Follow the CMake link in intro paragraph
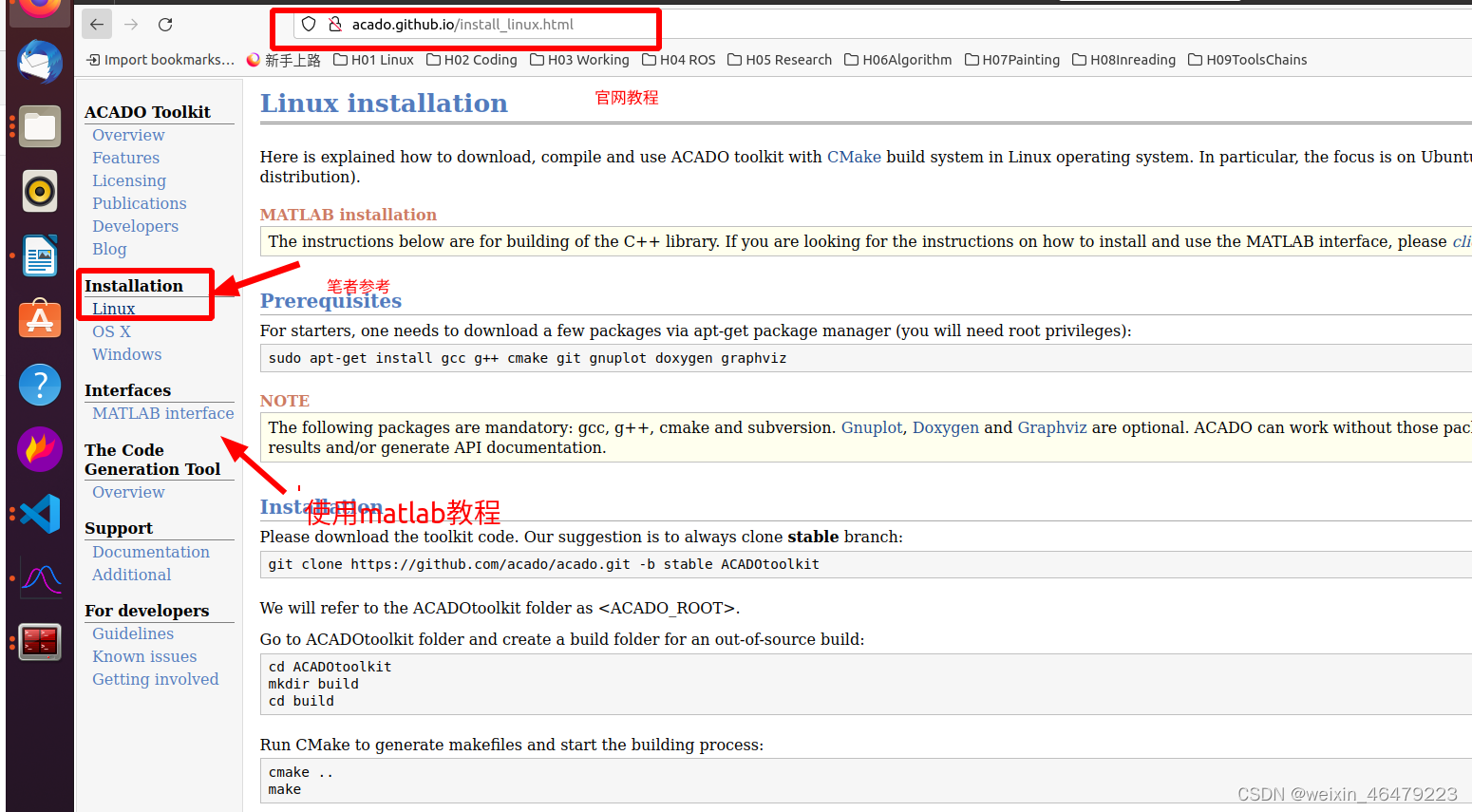Viewport: 1472px width, 812px height. pyautogui.click(x=854, y=157)
